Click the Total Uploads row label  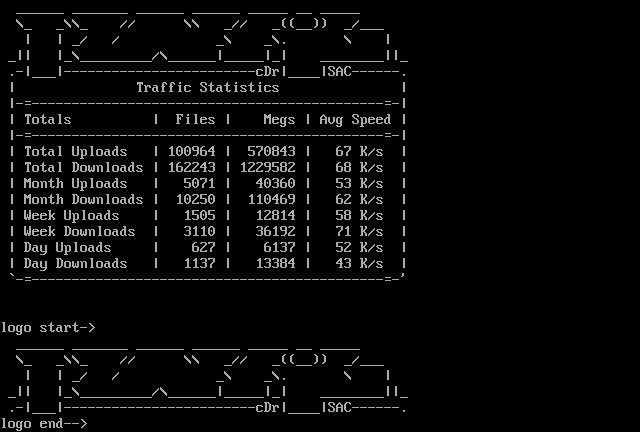point(76,152)
